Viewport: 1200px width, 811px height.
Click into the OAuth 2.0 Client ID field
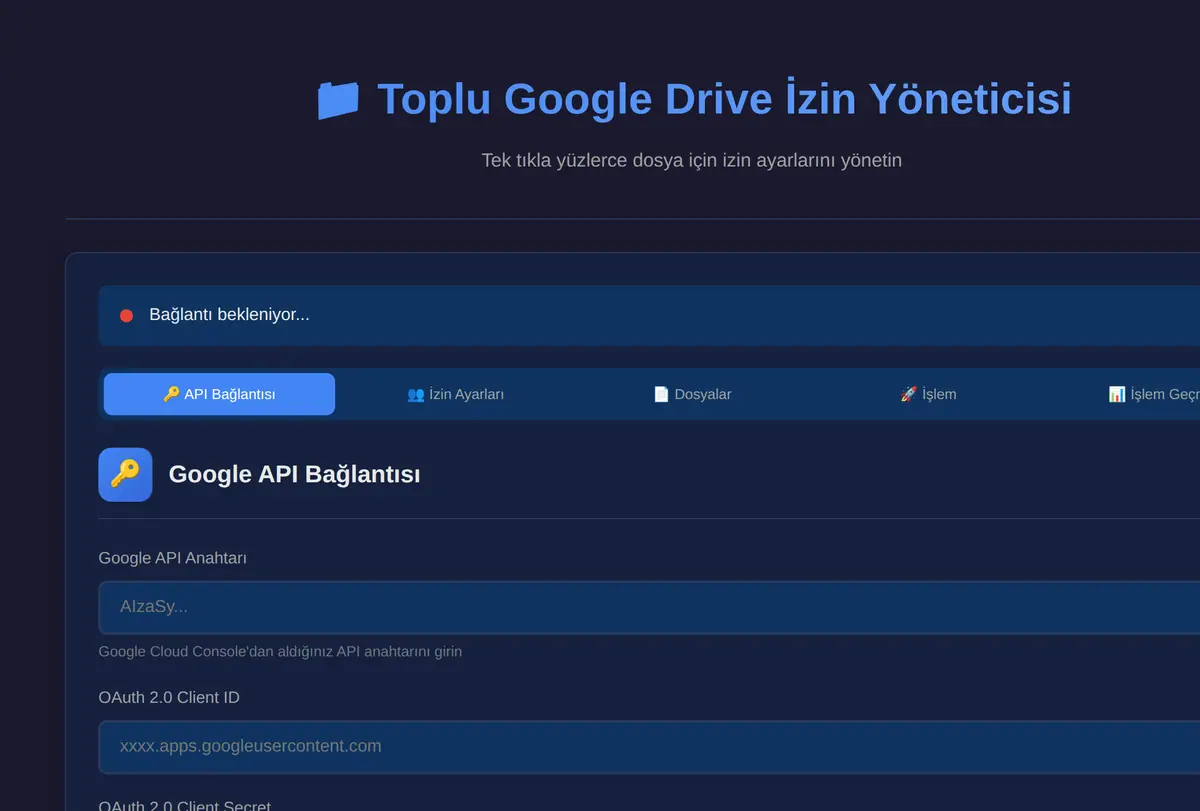650,747
